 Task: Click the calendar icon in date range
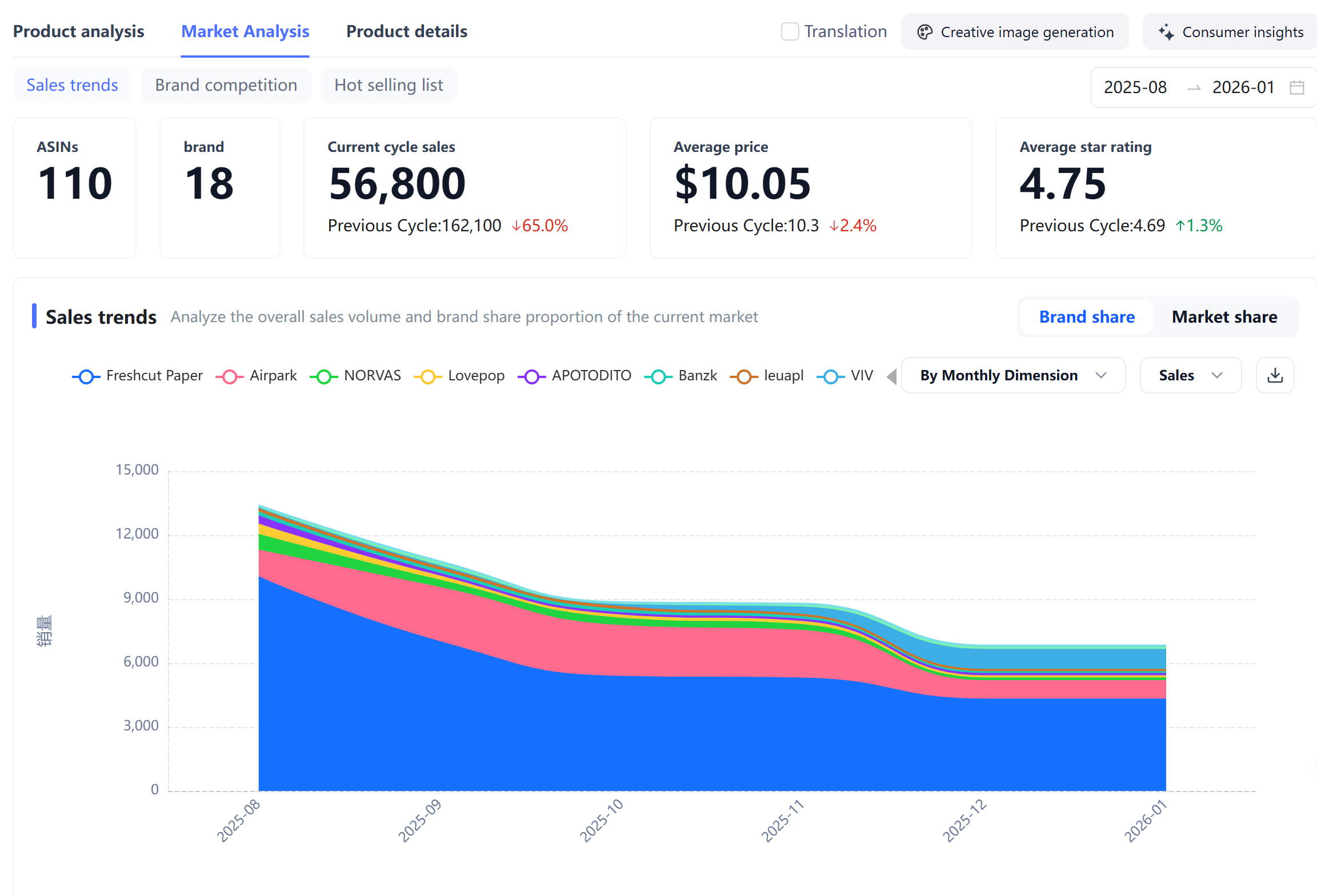1296,87
